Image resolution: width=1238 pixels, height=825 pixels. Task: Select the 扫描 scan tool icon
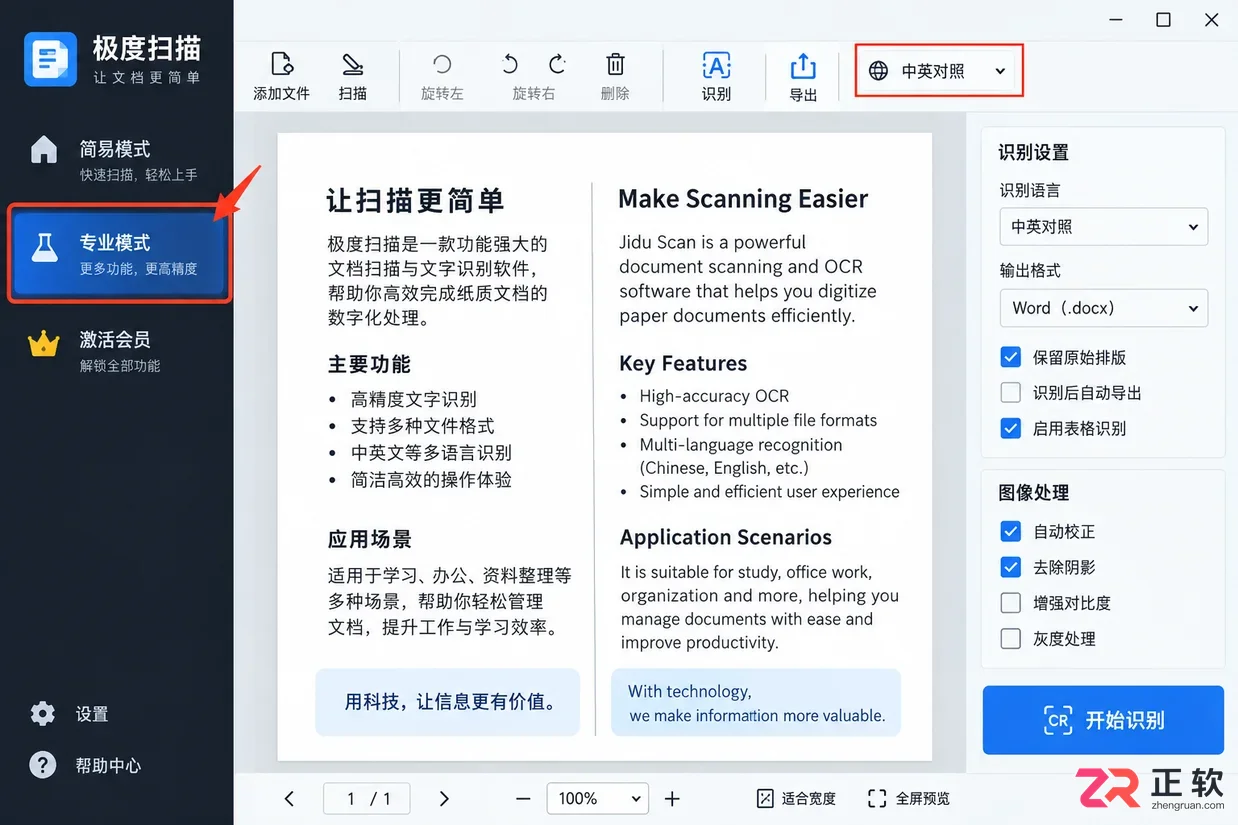(x=352, y=65)
